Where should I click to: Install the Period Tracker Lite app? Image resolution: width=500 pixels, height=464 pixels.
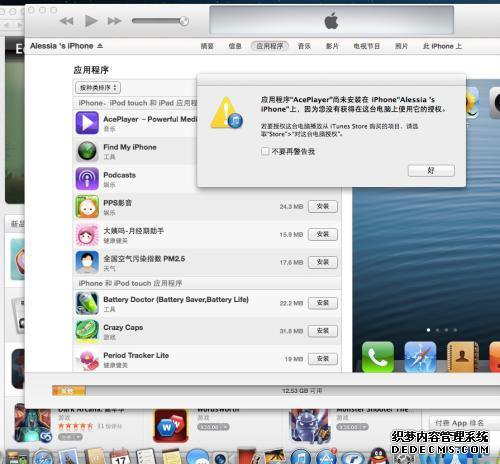(x=323, y=359)
